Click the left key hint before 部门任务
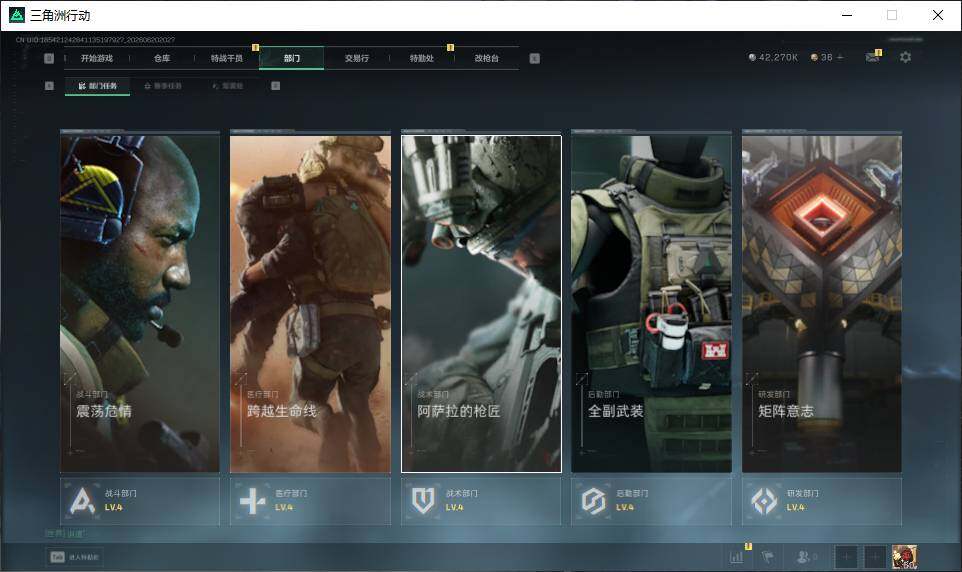962x572 pixels. pos(49,86)
